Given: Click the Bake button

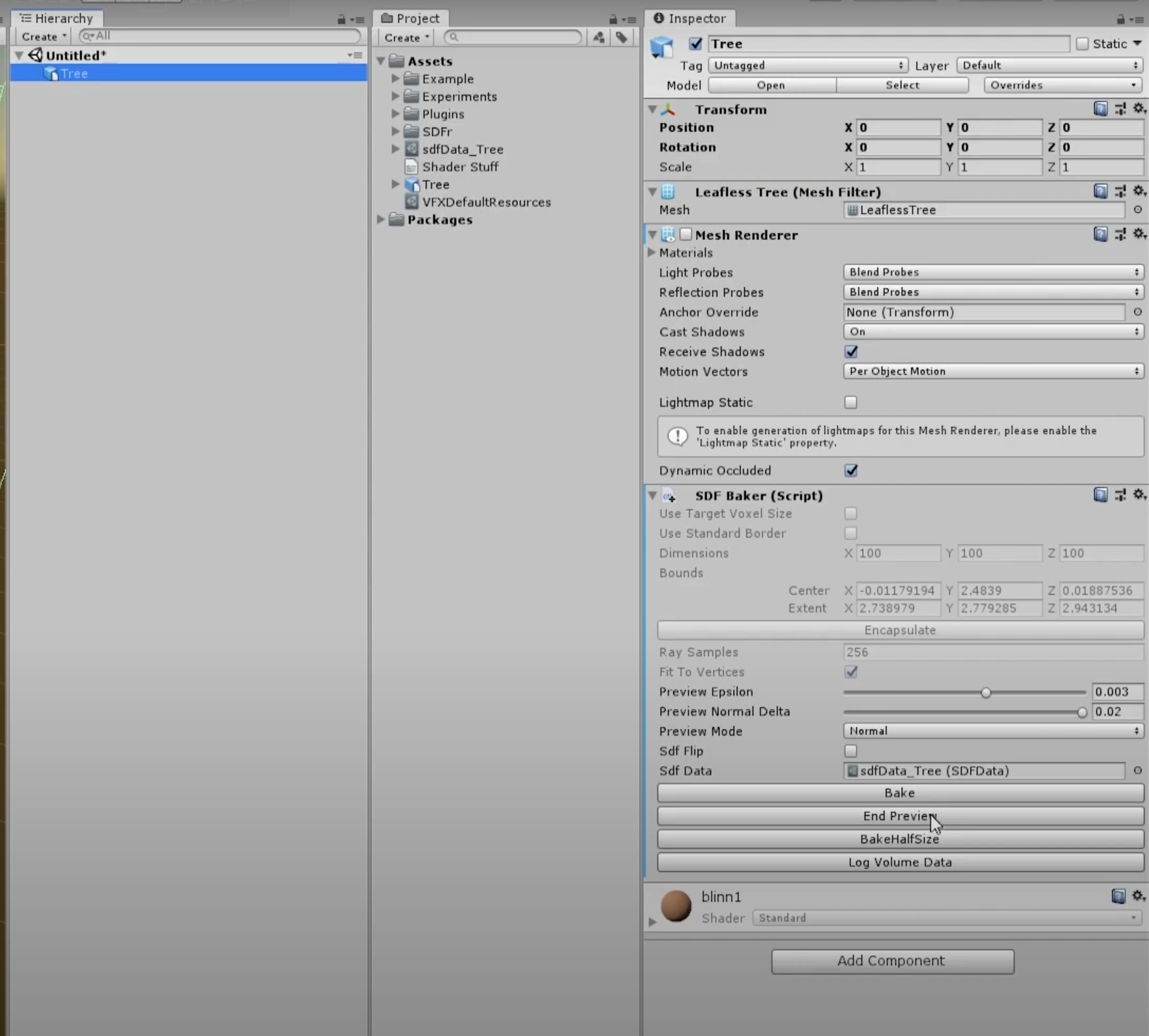Looking at the screenshot, I should pyautogui.click(x=900, y=793).
